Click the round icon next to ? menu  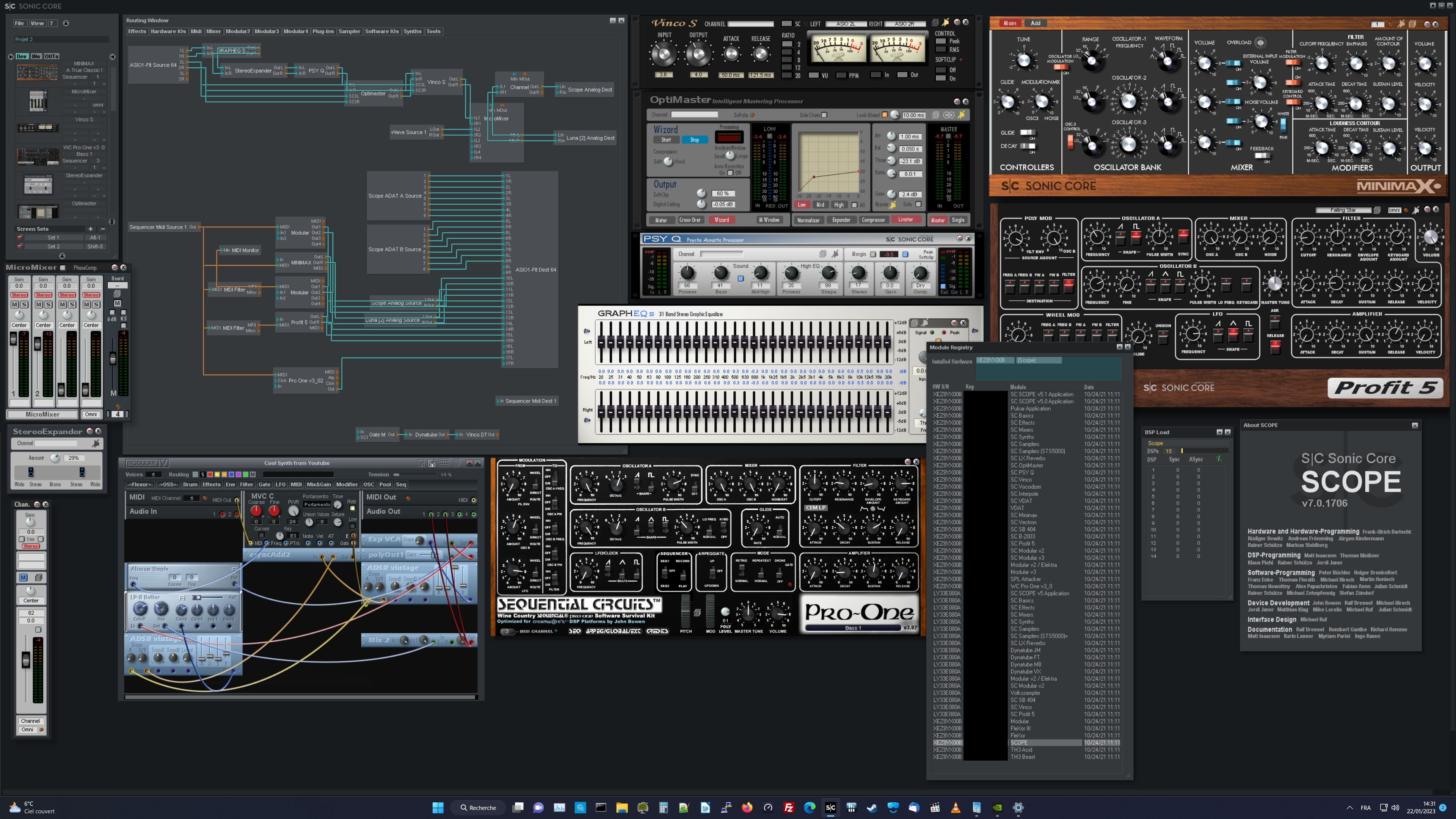(66, 23)
